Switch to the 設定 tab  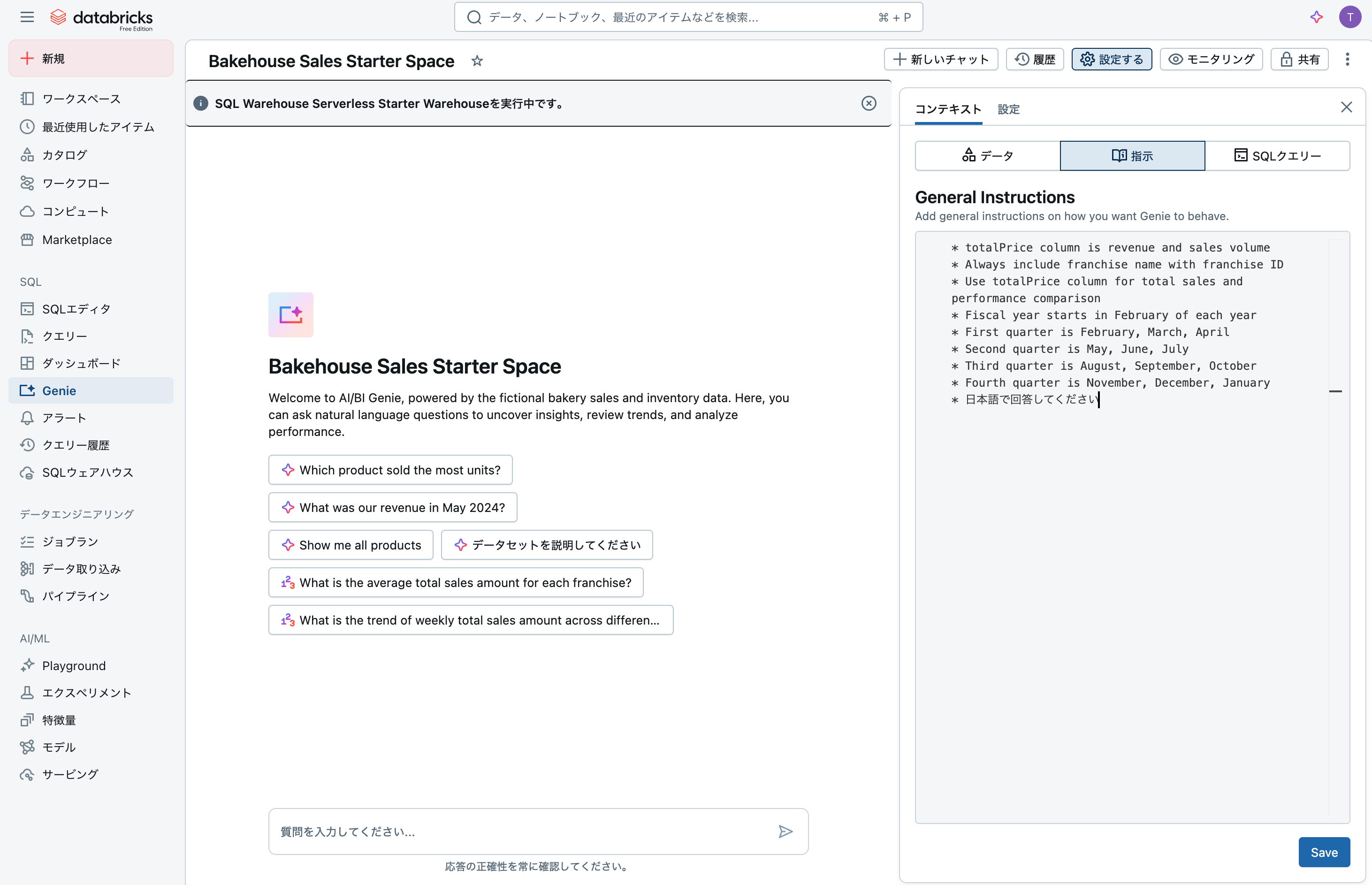[x=1008, y=109]
